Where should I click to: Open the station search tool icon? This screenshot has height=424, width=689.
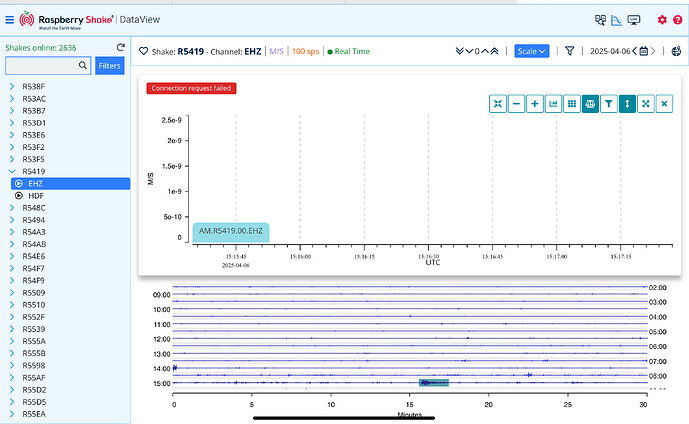click(600, 20)
